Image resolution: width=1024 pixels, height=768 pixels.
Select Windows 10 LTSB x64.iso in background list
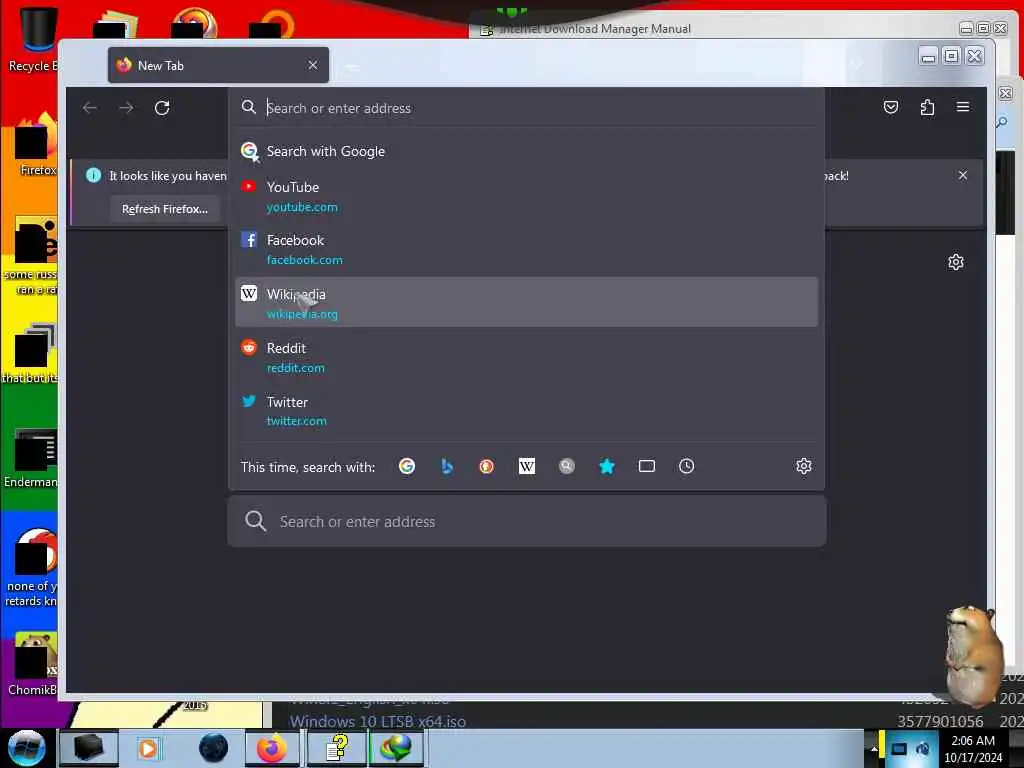point(377,721)
